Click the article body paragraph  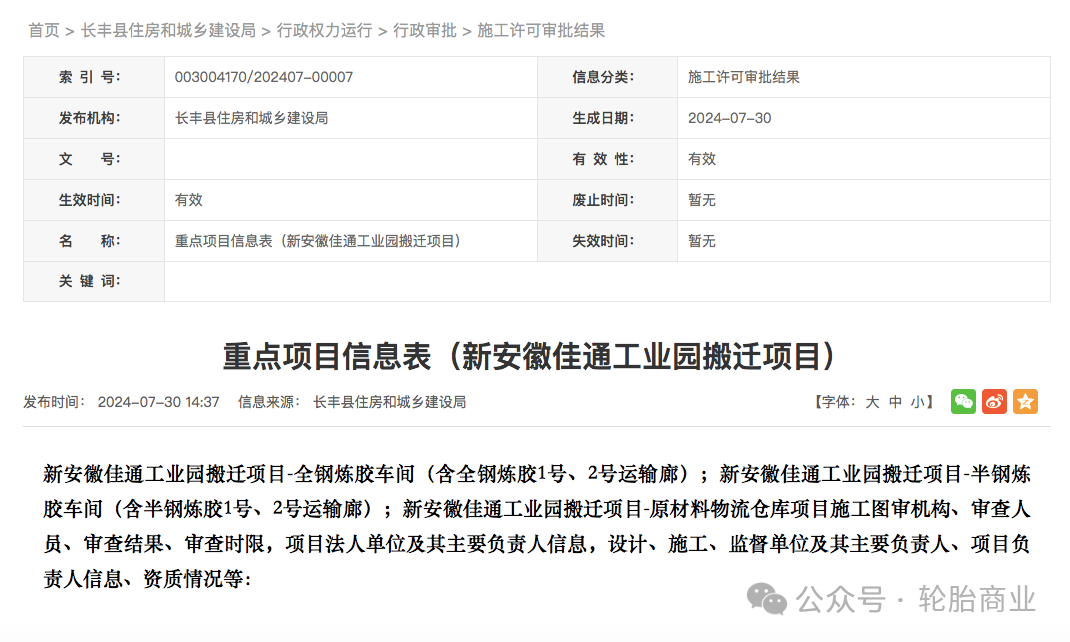[x=537, y=526]
